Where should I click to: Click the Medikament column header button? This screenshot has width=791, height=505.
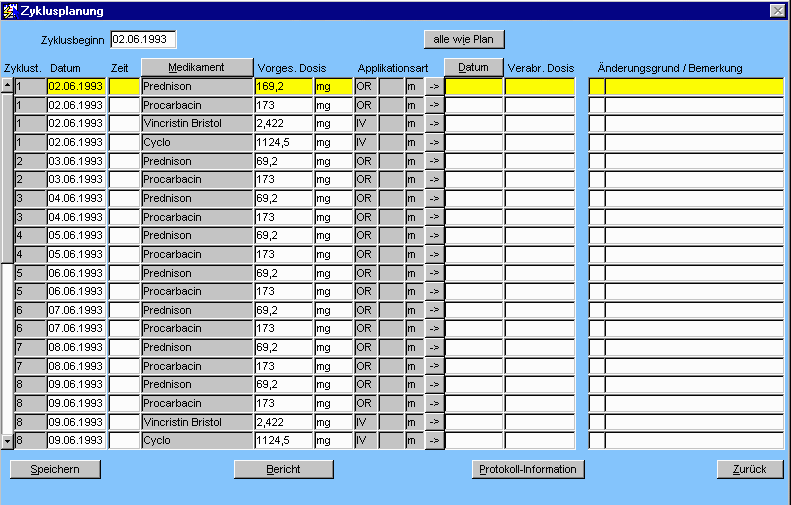(197, 67)
